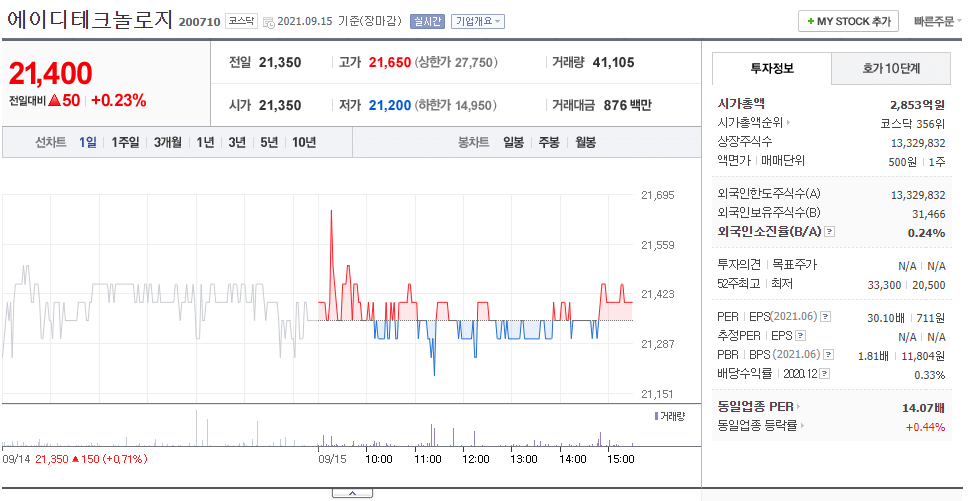The image size is (978, 501).
Task: Click the MY STOCK 추가 button
Action: (x=848, y=21)
